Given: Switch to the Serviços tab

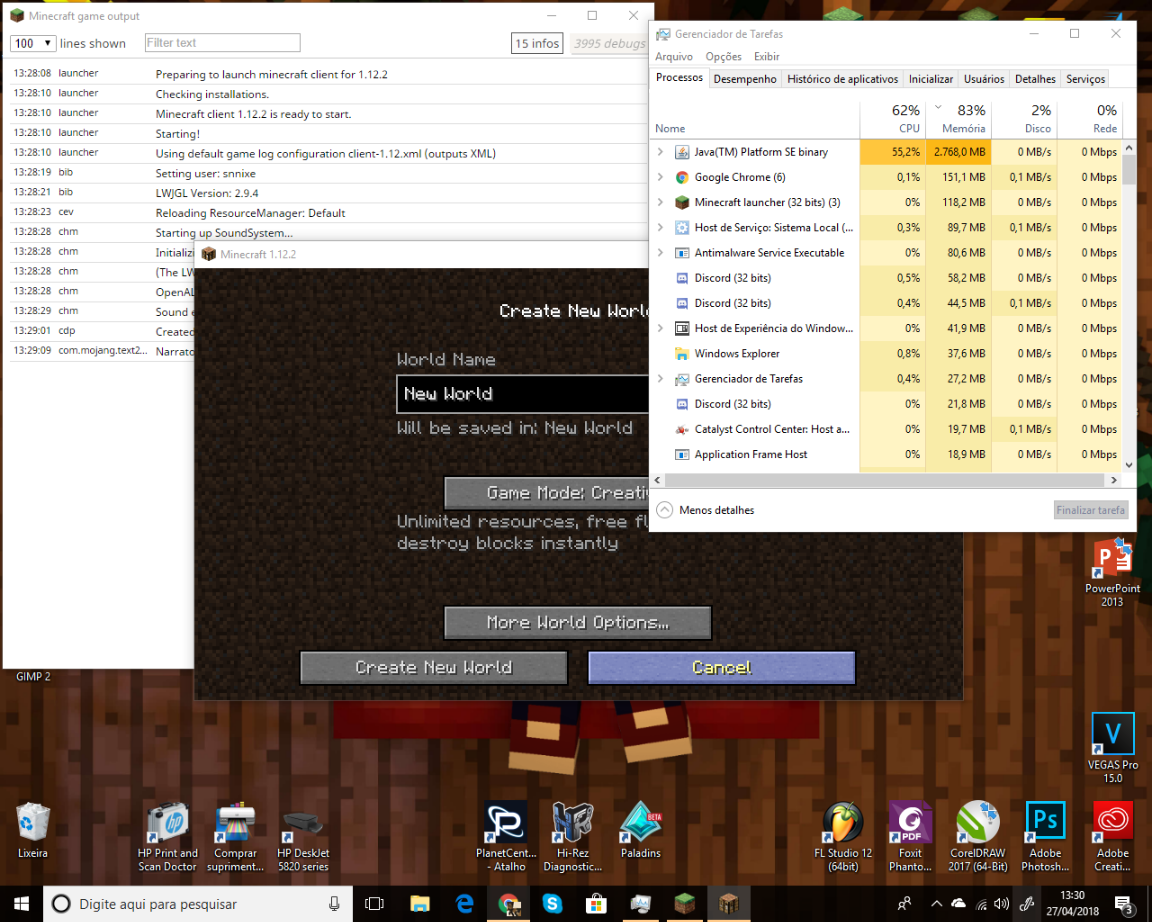Looking at the screenshot, I should tap(1085, 79).
